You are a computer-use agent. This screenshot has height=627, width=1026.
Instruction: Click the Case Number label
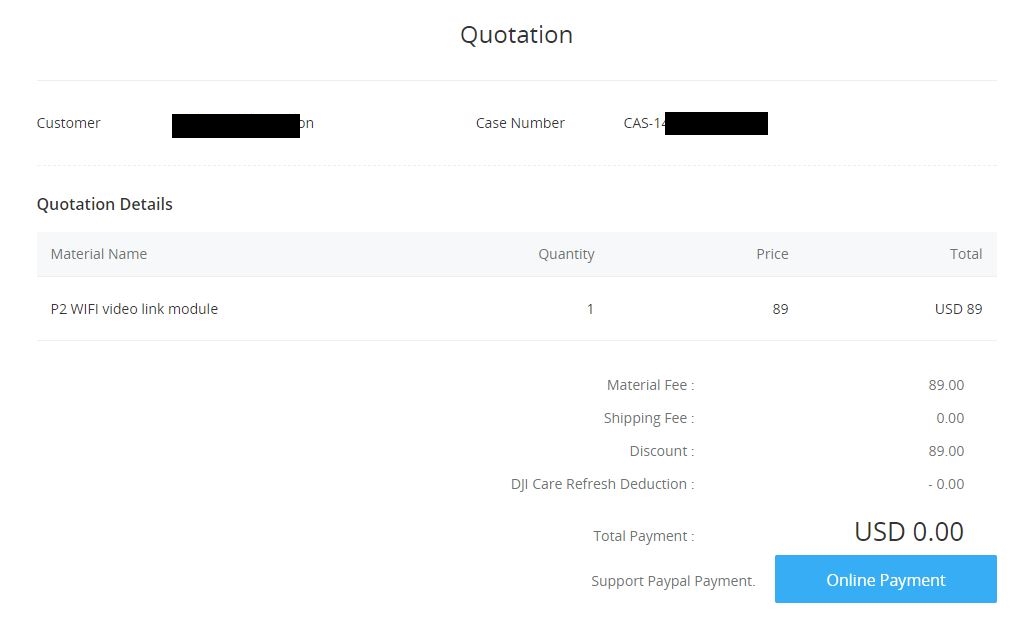coord(520,123)
